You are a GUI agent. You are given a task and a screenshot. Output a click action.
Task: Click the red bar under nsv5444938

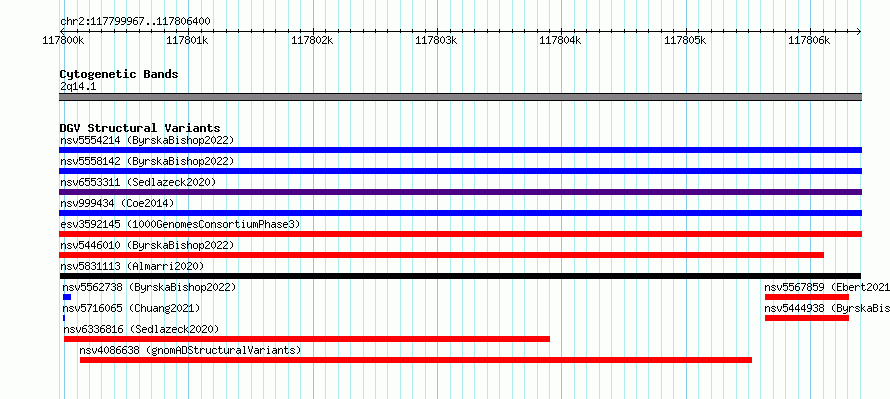click(x=807, y=318)
